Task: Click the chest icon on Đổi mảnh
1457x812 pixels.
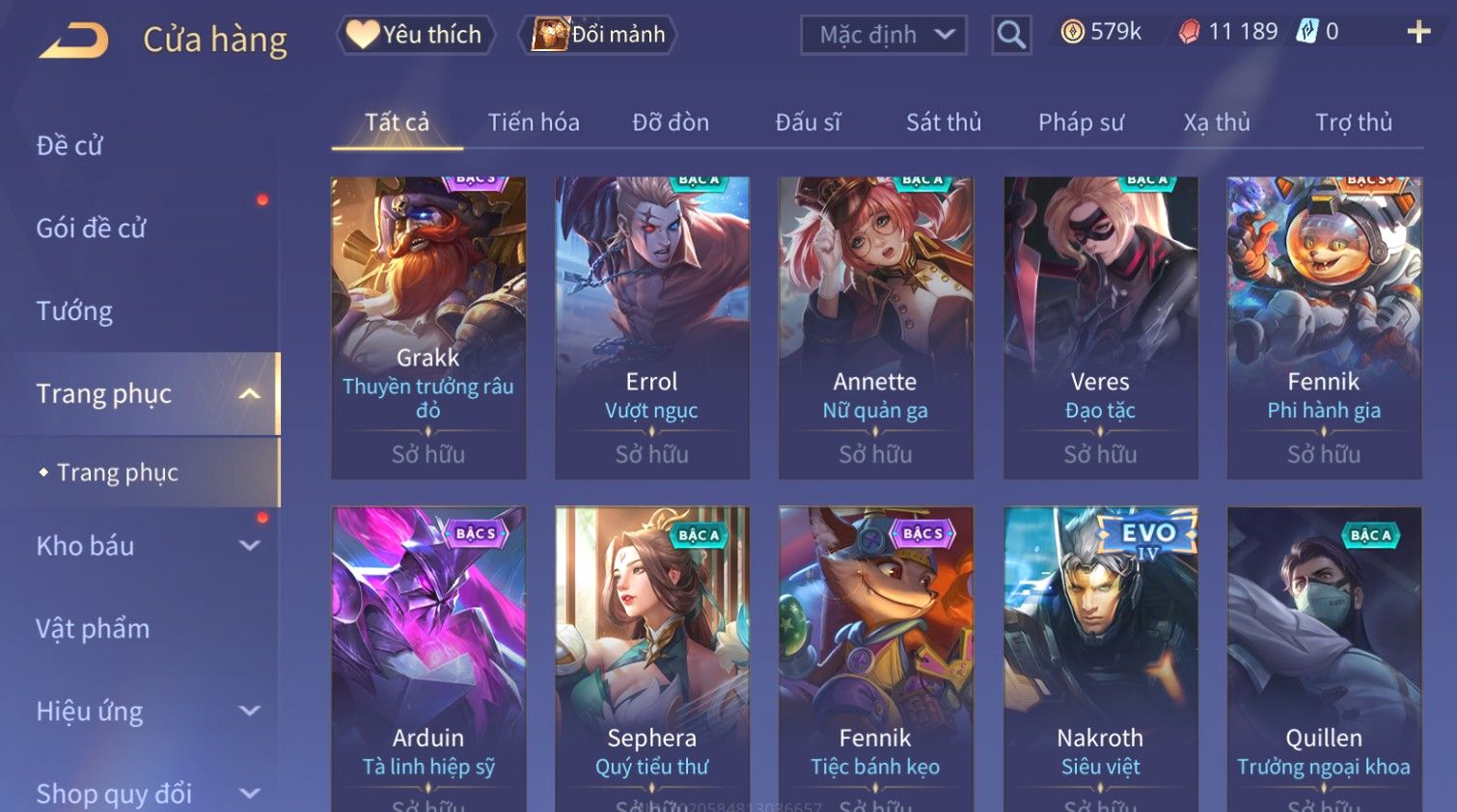Action: pos(551,35)
